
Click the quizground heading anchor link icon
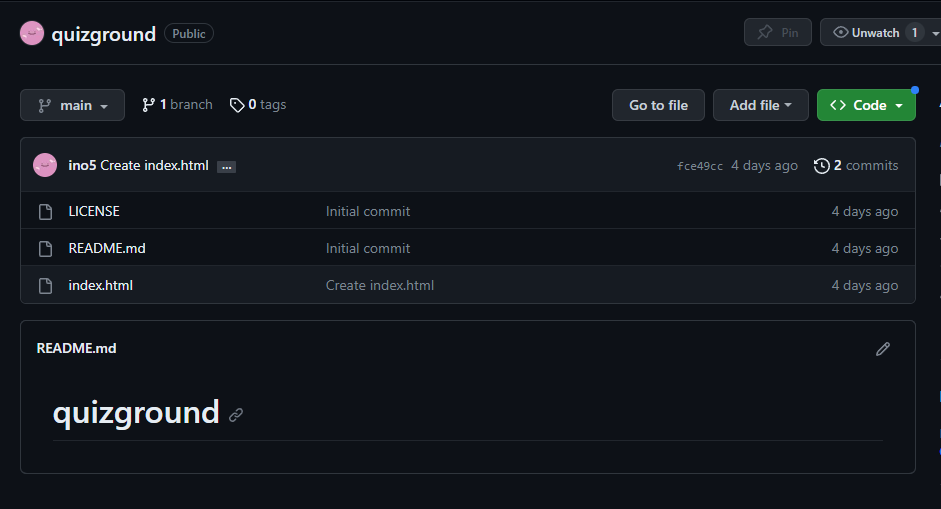236,415
